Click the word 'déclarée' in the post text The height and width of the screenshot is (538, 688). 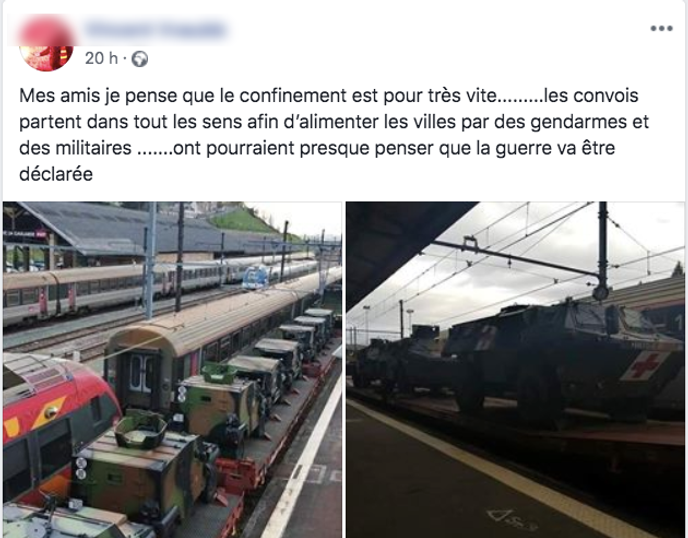click(x=56, y=175)
